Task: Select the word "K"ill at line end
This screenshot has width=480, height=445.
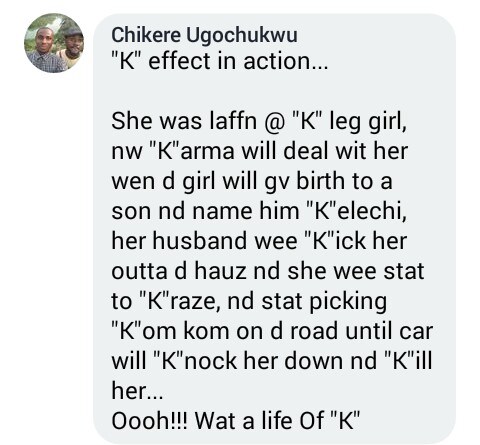Action: [408, 361]
